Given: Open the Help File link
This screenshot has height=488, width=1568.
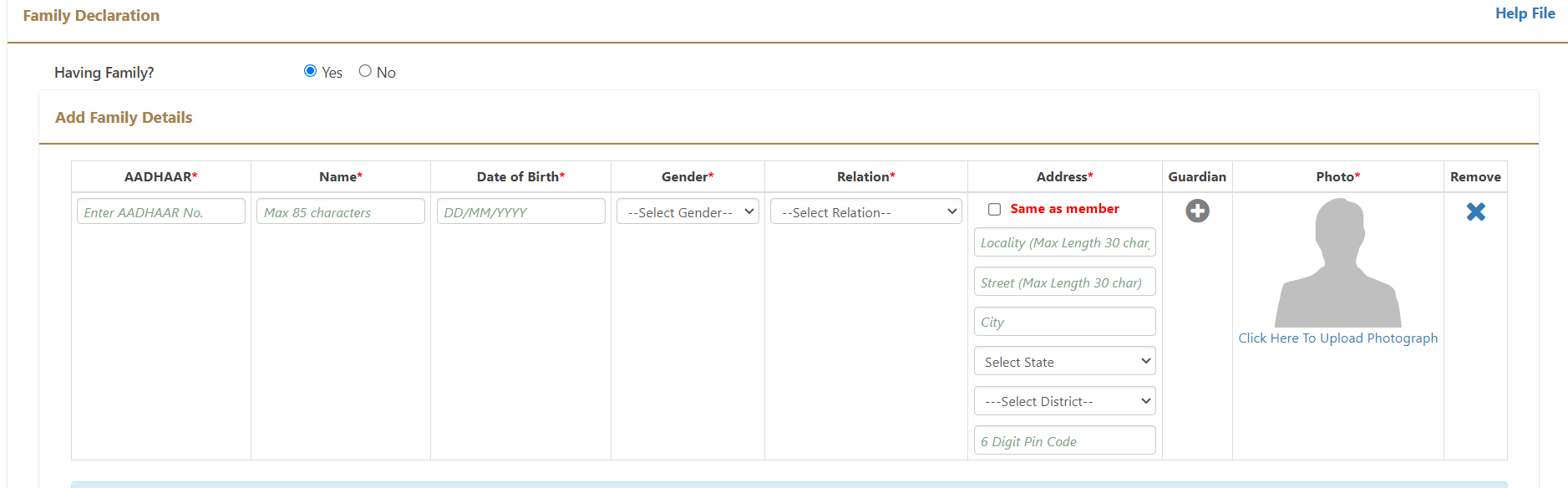Looking at the screenshot, I should click(1525, 13).
